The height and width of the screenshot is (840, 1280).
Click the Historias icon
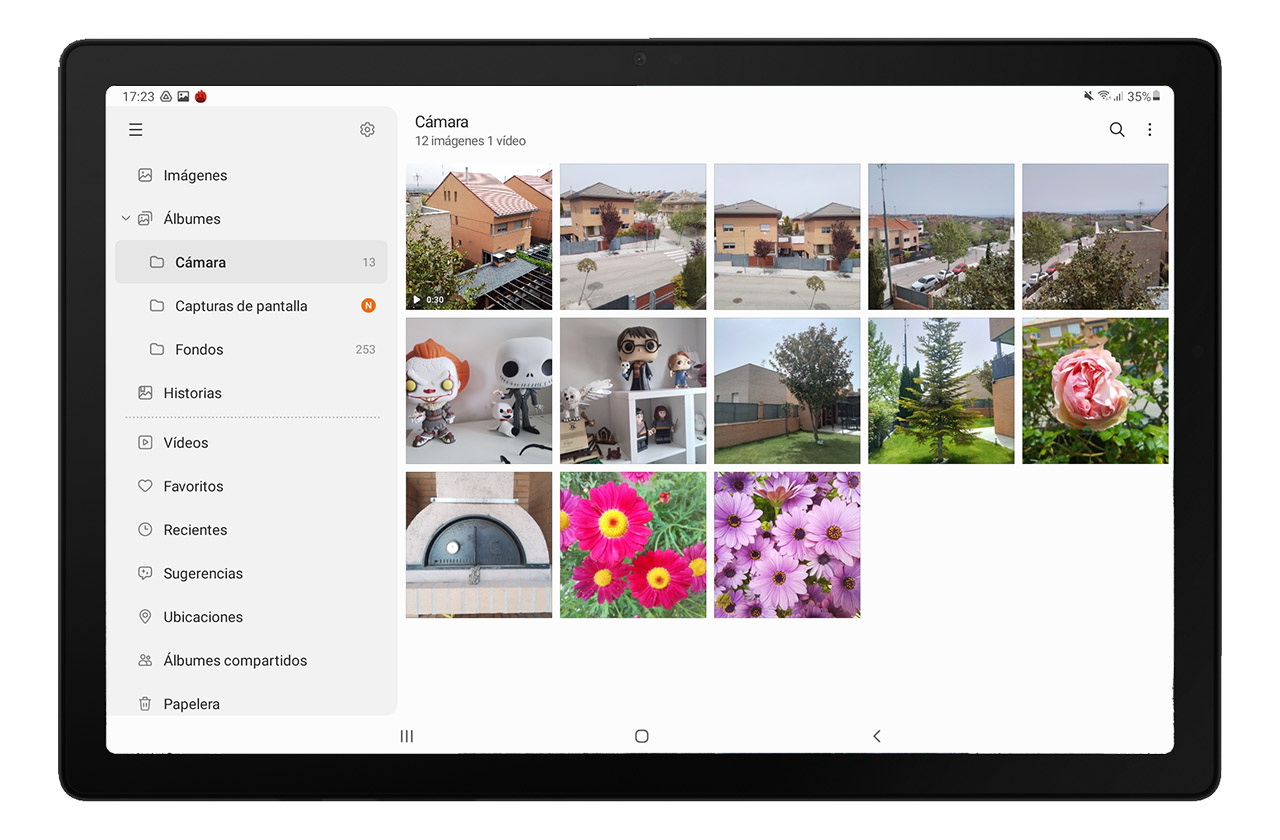145,393
